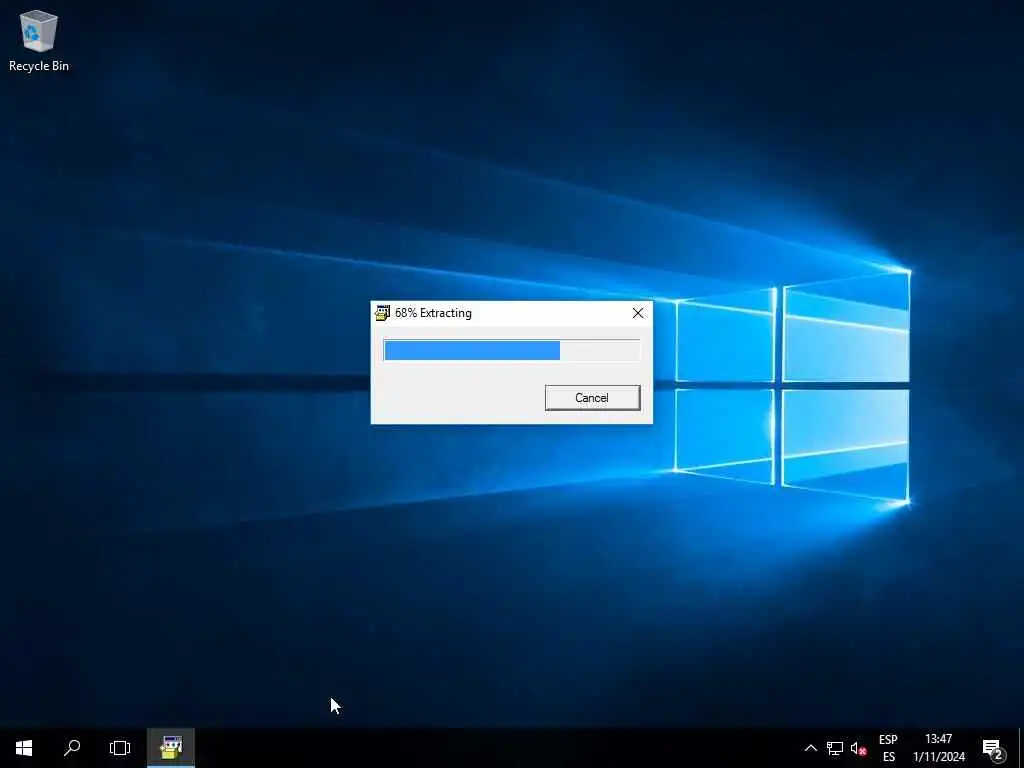Open the Action Center notifications icon
The height and width of the screenshot is (768, 1024).
(x=993, y=748)
